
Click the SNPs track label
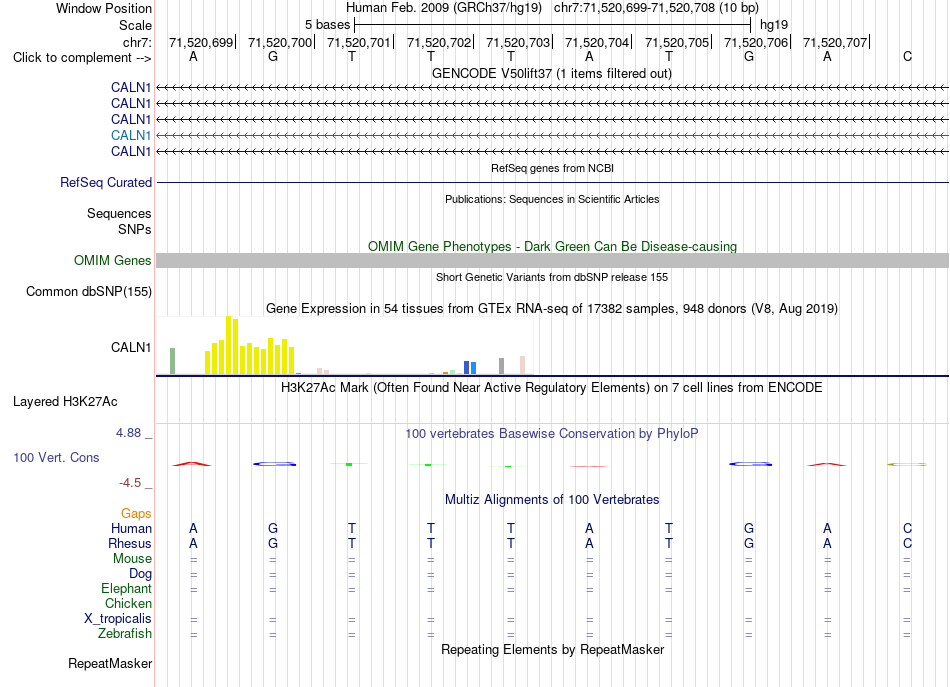135,230
